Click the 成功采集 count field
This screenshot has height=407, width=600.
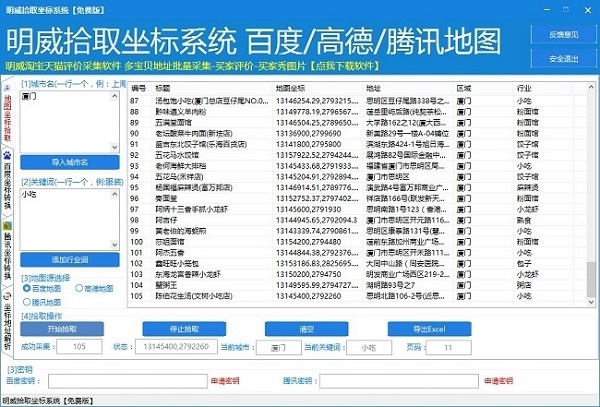[79, 347]
